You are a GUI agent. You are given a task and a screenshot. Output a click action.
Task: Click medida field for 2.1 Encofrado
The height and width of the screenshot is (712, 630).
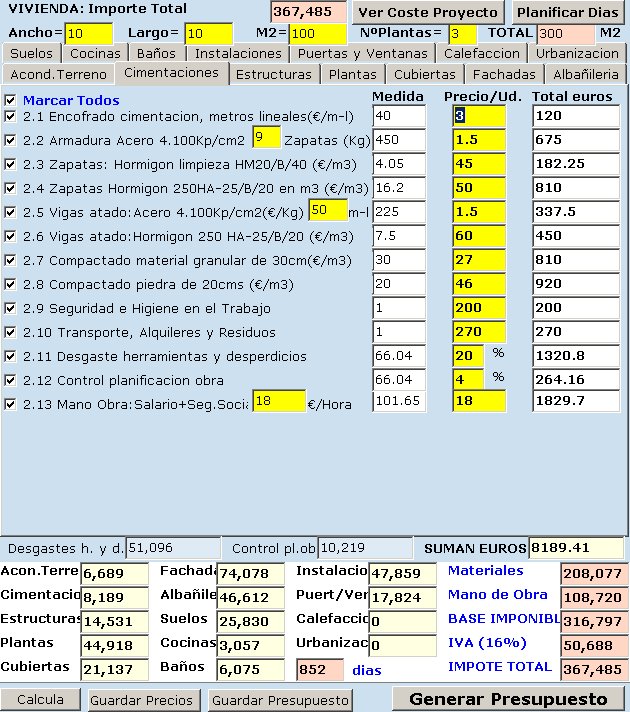[399, 116]
